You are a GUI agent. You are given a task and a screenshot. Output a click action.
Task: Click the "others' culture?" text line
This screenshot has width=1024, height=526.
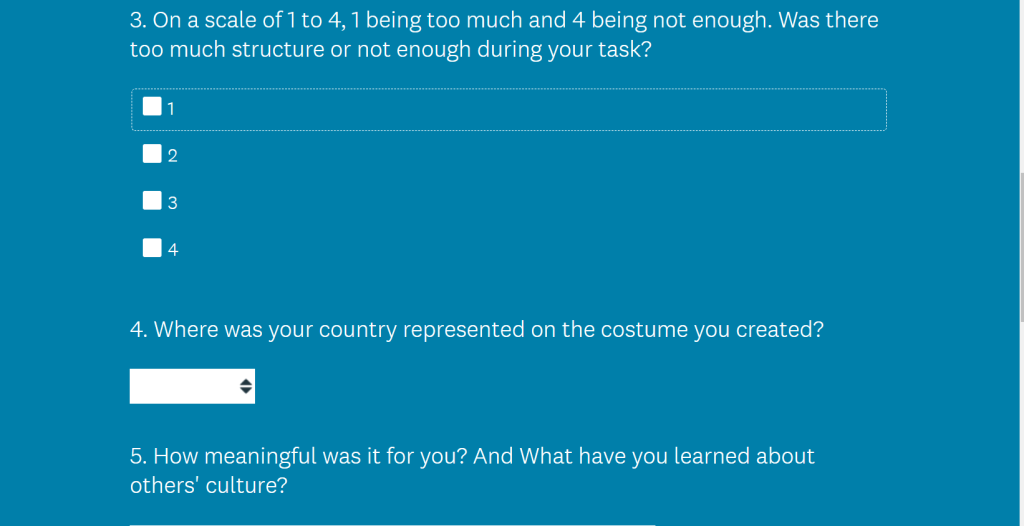[x=208, y=485]
